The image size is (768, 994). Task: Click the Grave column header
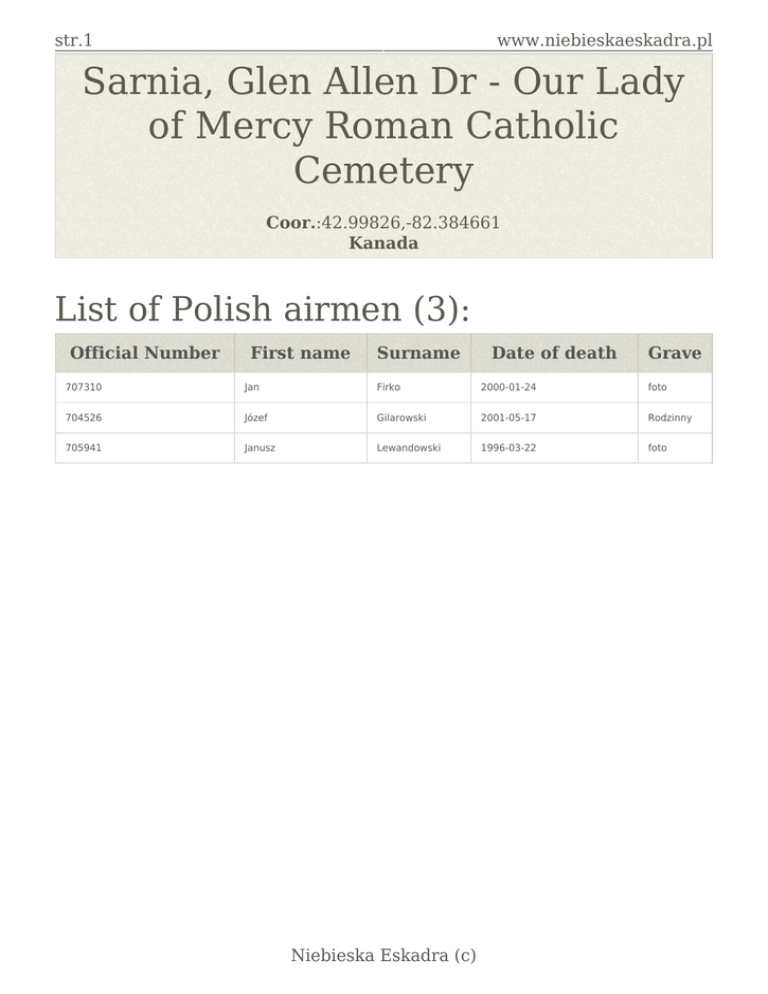(x=674, y=353)
